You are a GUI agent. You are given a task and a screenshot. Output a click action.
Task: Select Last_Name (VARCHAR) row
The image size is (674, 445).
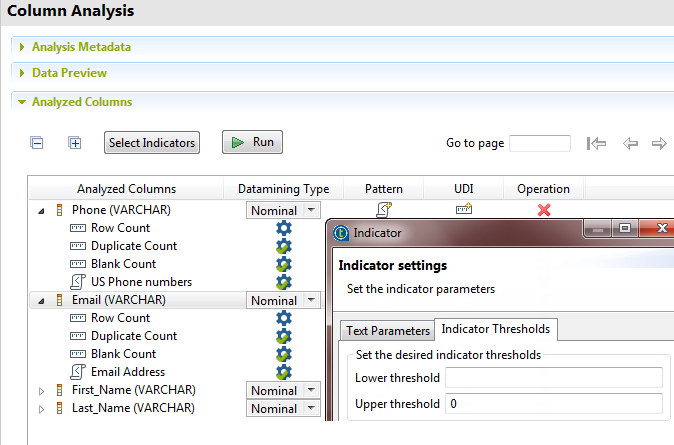(133, 408)
